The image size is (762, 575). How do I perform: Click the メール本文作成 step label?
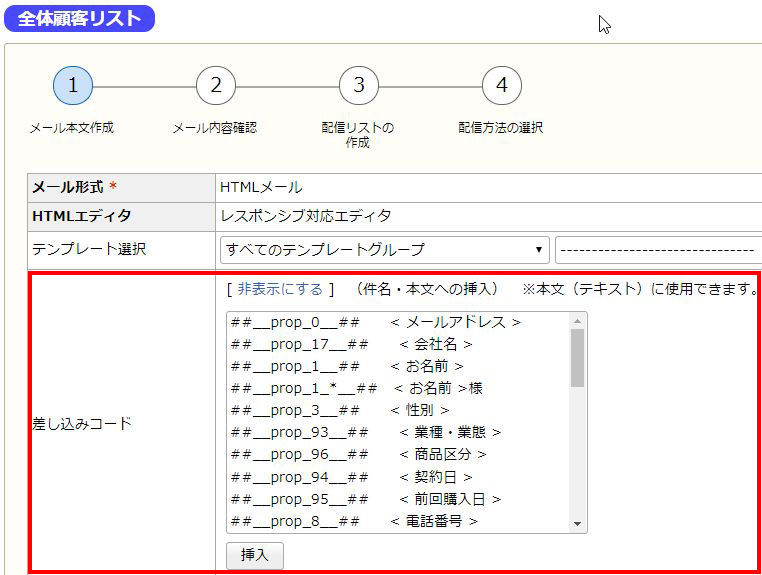click(72, 128)
